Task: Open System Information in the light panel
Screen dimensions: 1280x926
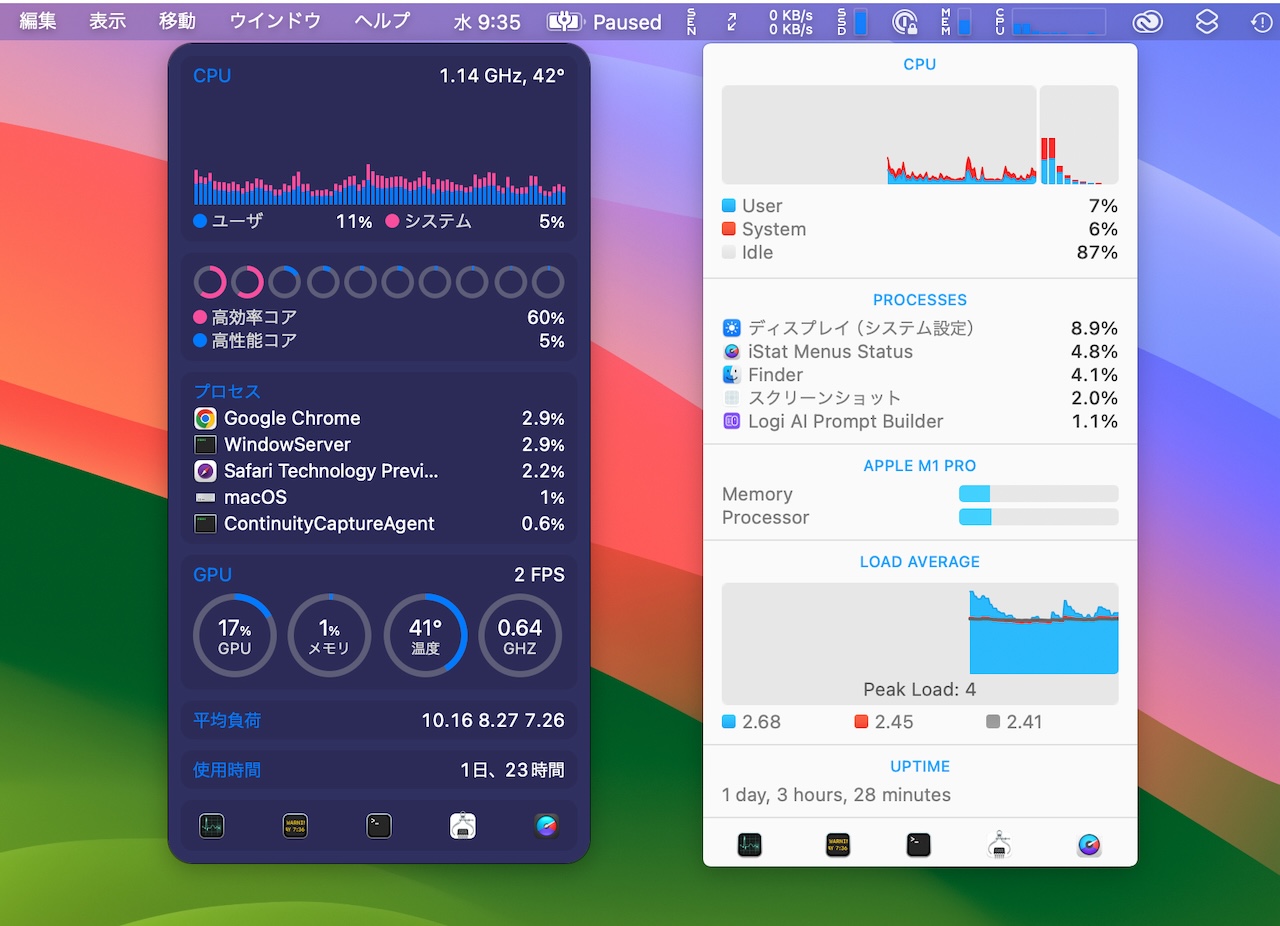Action: tap(1000, 845)
